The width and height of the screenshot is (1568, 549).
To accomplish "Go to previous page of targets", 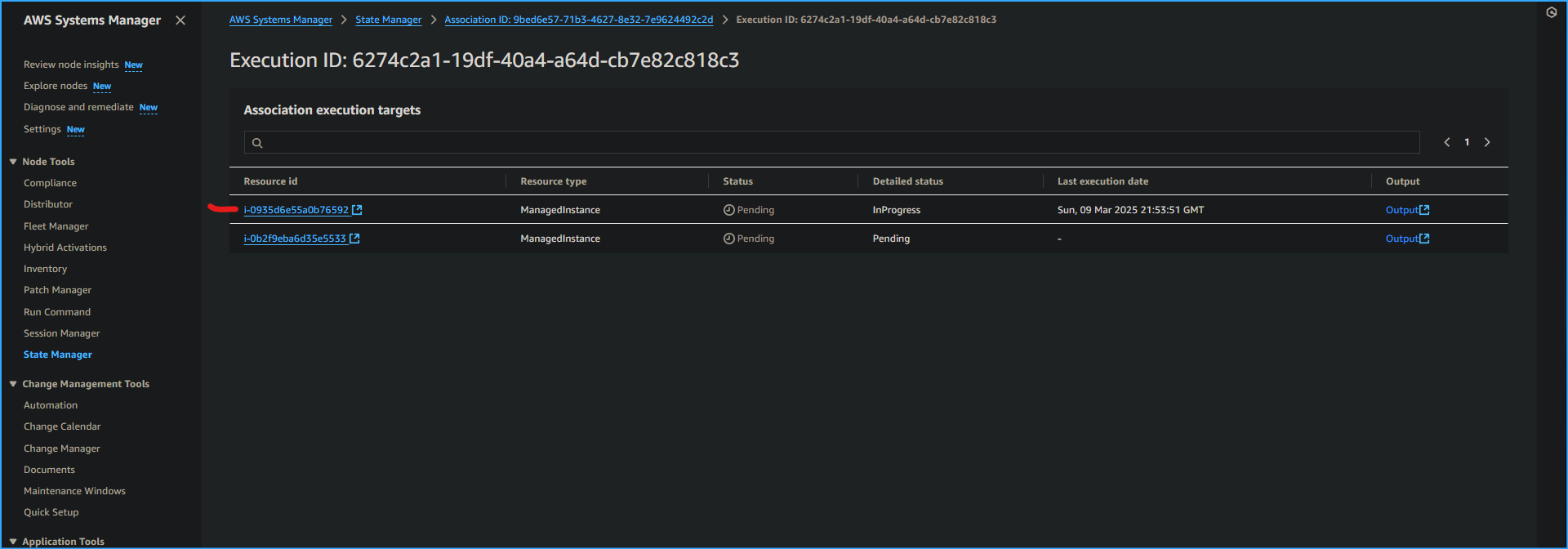I will [x=1447, y=142].
